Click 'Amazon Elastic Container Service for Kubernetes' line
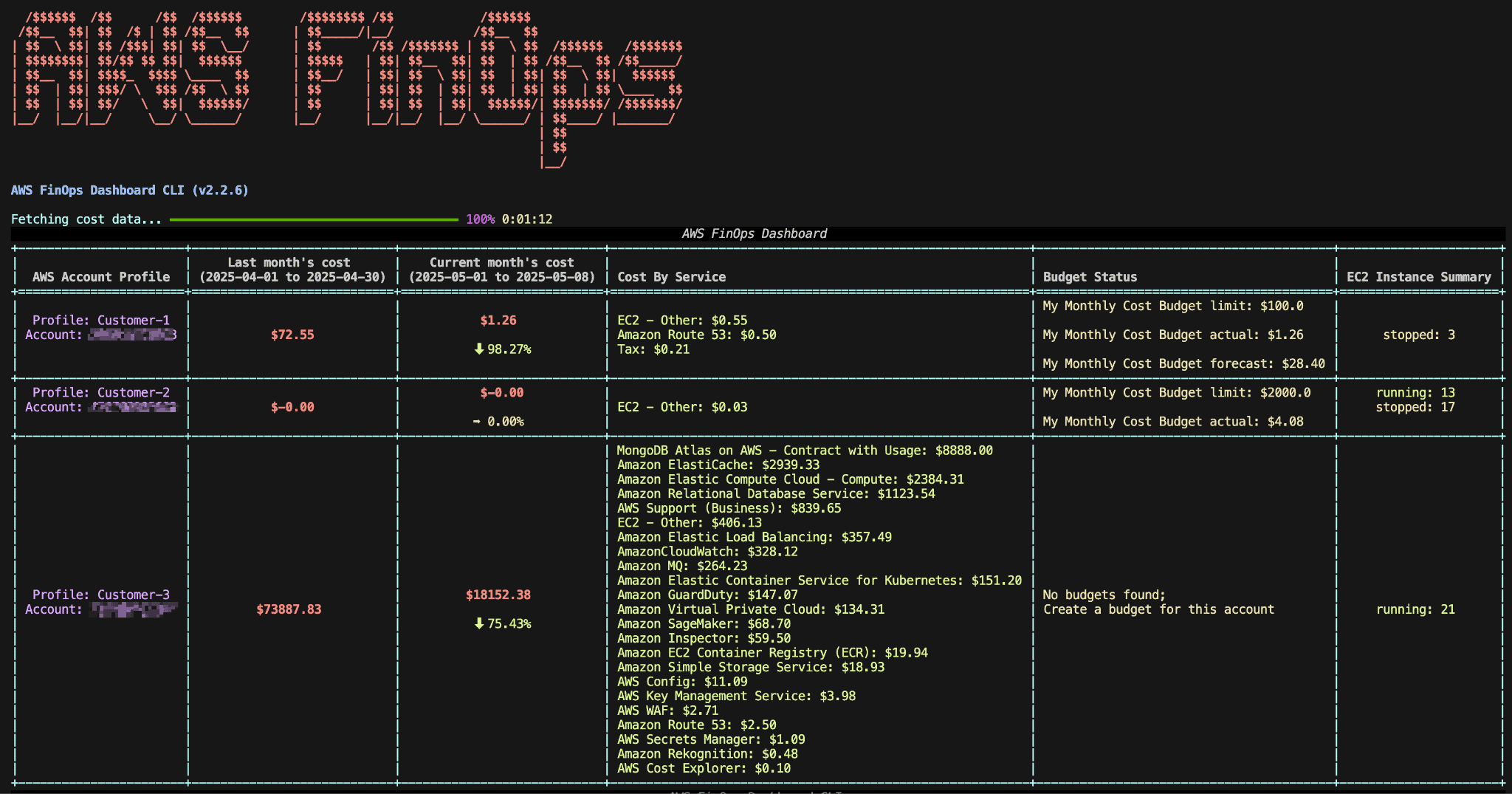The width and height of the screenshot is (1512, 794). coord(819,581)
